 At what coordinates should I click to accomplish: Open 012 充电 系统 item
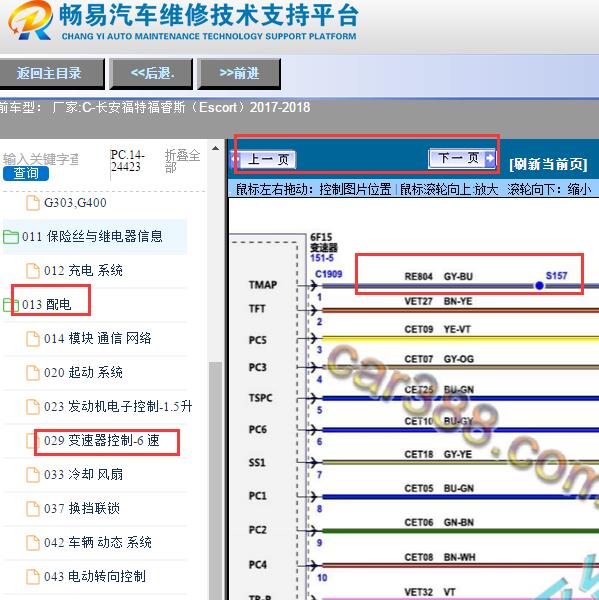click(83, 271)
